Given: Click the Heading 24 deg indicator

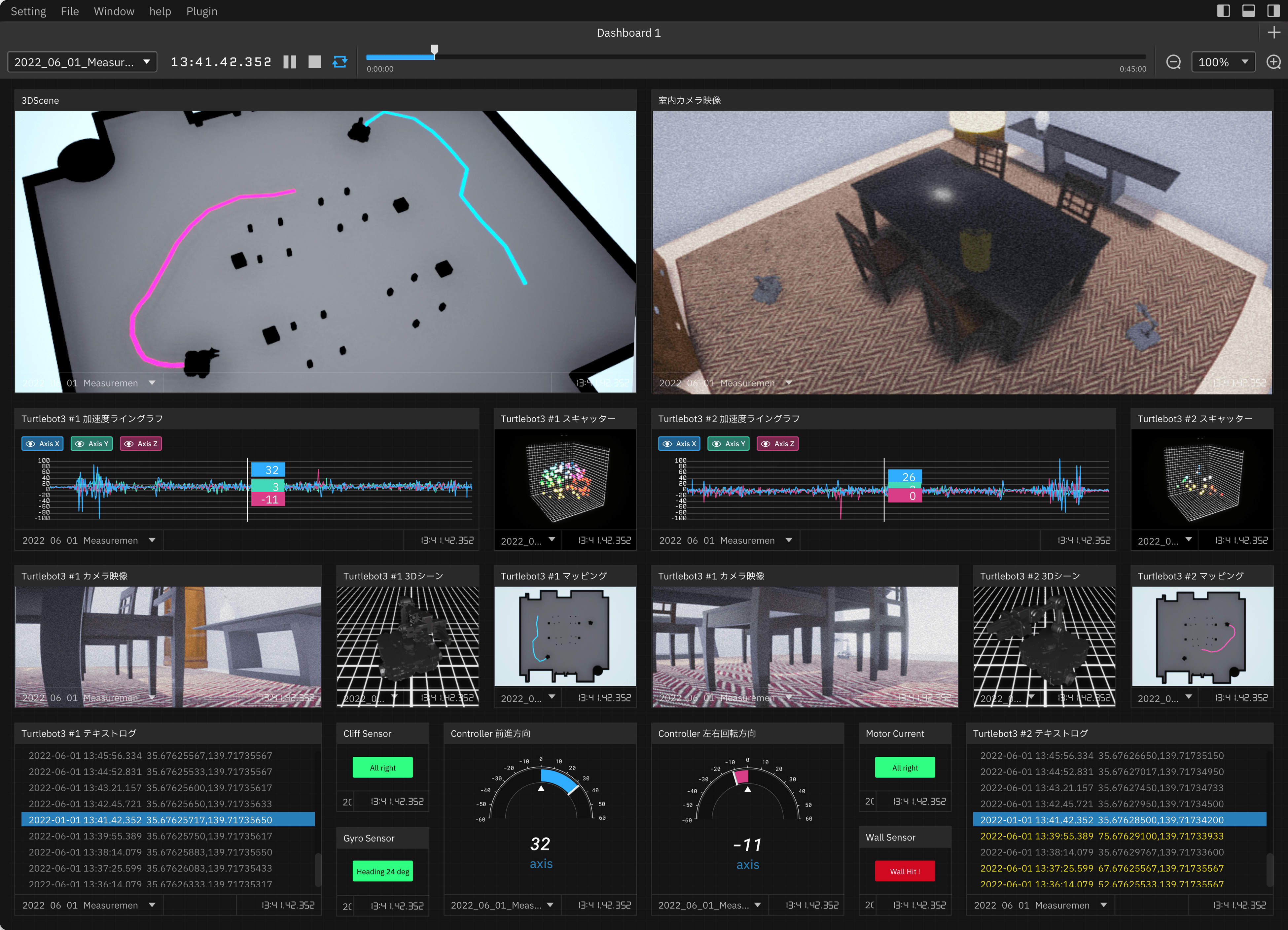Looking at the screenshot, I should click(x=383, y=871).
